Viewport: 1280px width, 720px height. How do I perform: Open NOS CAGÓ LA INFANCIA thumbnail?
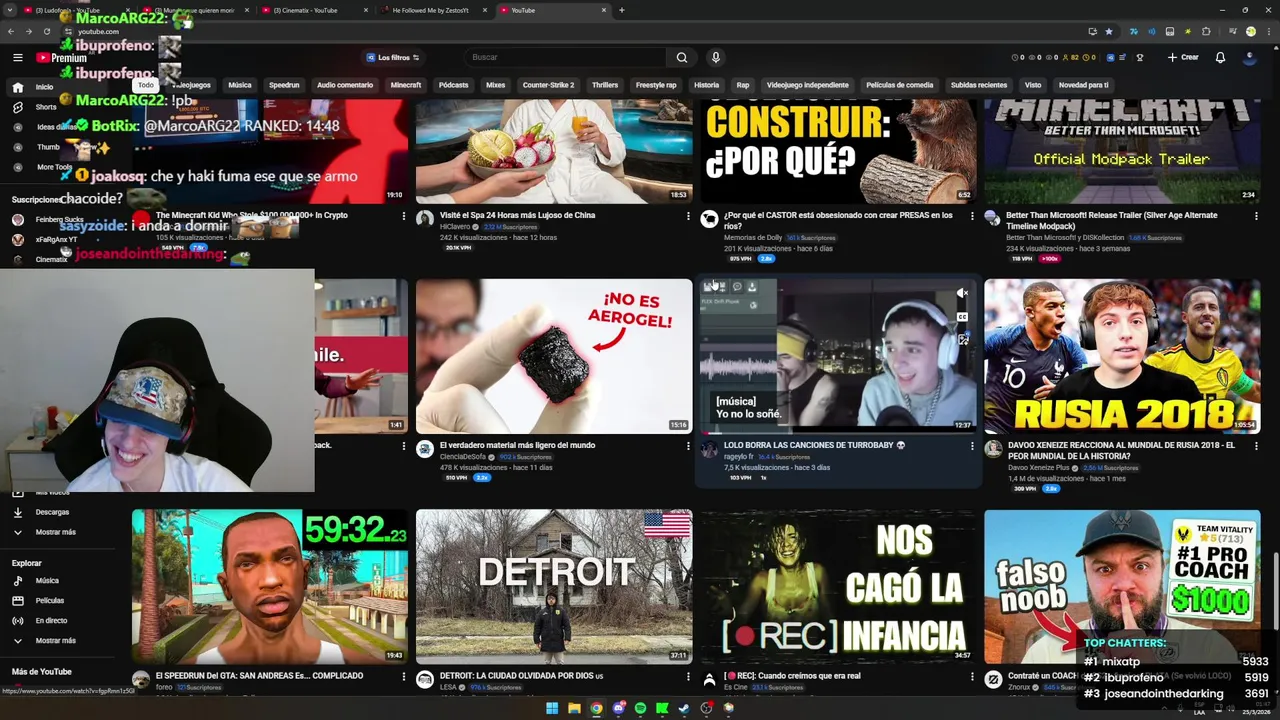point(838,586)
